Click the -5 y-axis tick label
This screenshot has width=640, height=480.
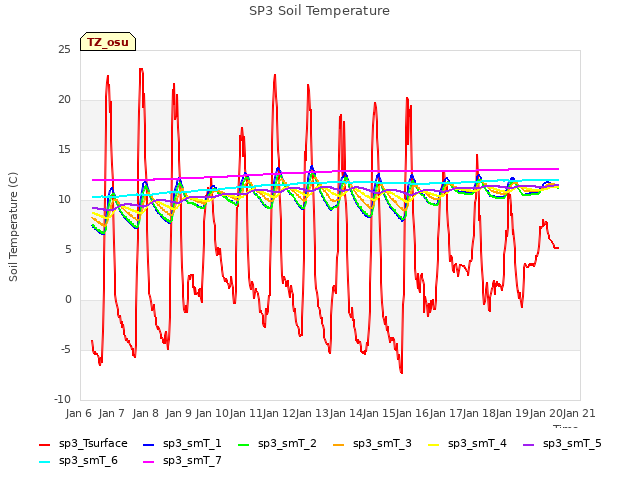click(x=66, y=350)
